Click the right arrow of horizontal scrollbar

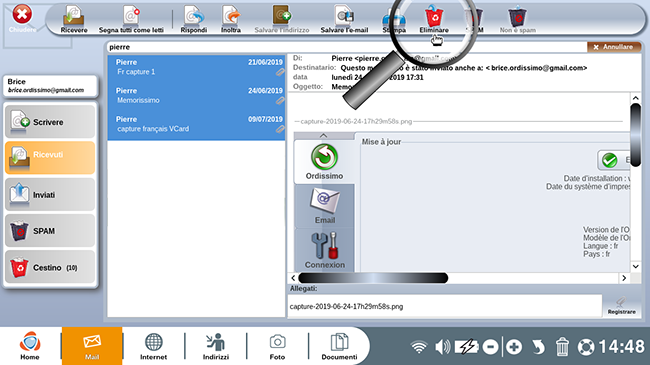(624, 278)
